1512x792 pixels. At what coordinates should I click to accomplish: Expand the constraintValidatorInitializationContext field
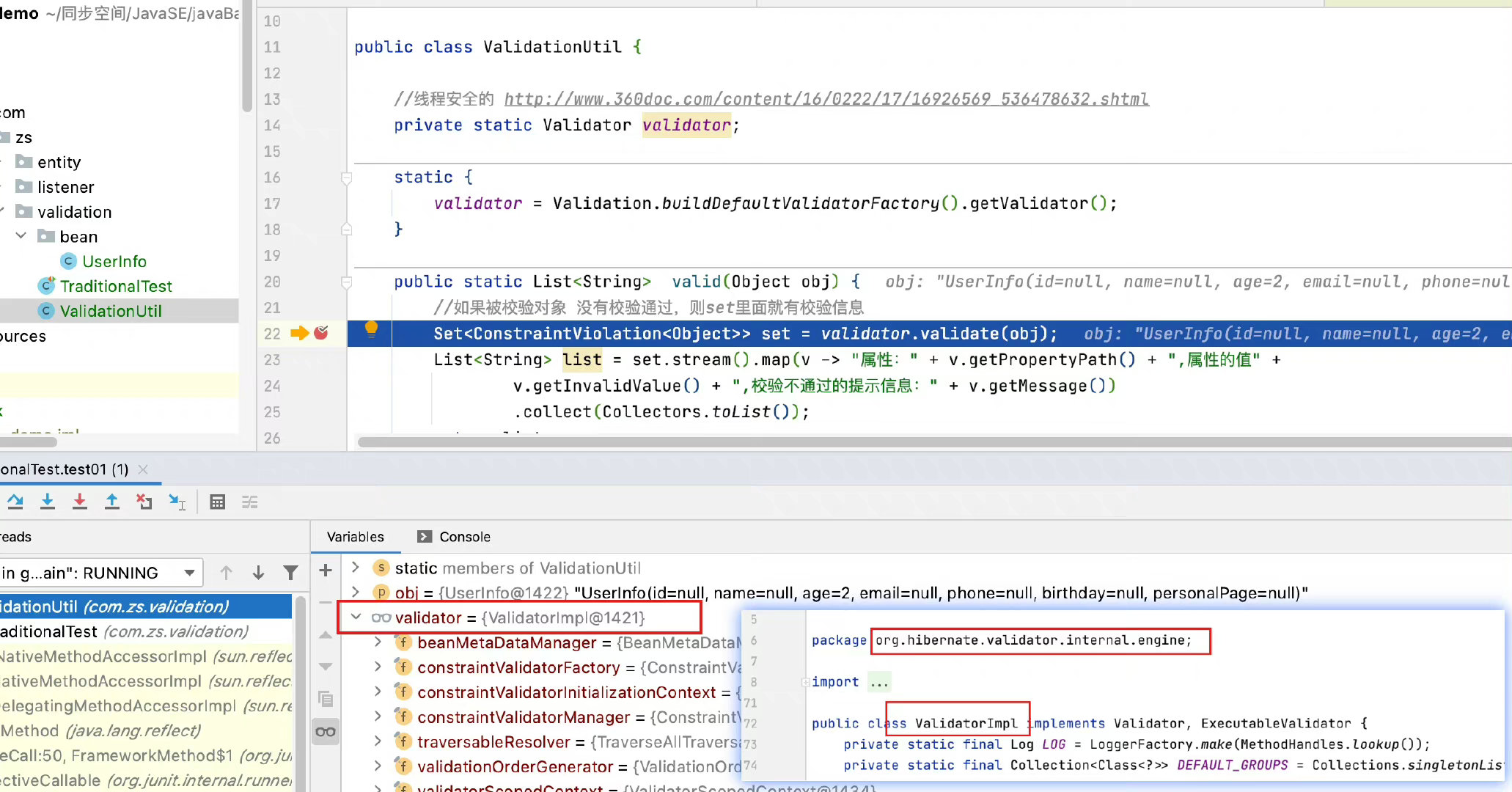378,692
